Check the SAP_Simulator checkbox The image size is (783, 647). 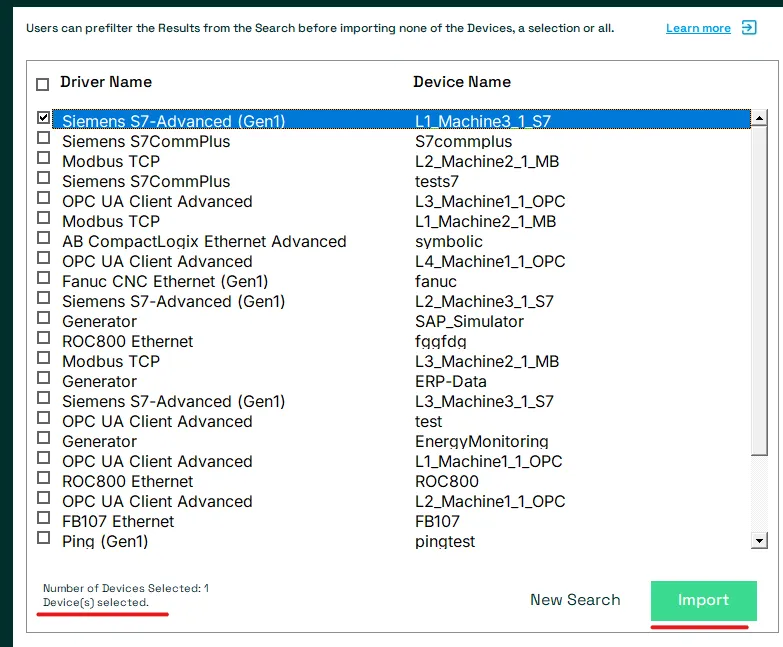point(43,318)
